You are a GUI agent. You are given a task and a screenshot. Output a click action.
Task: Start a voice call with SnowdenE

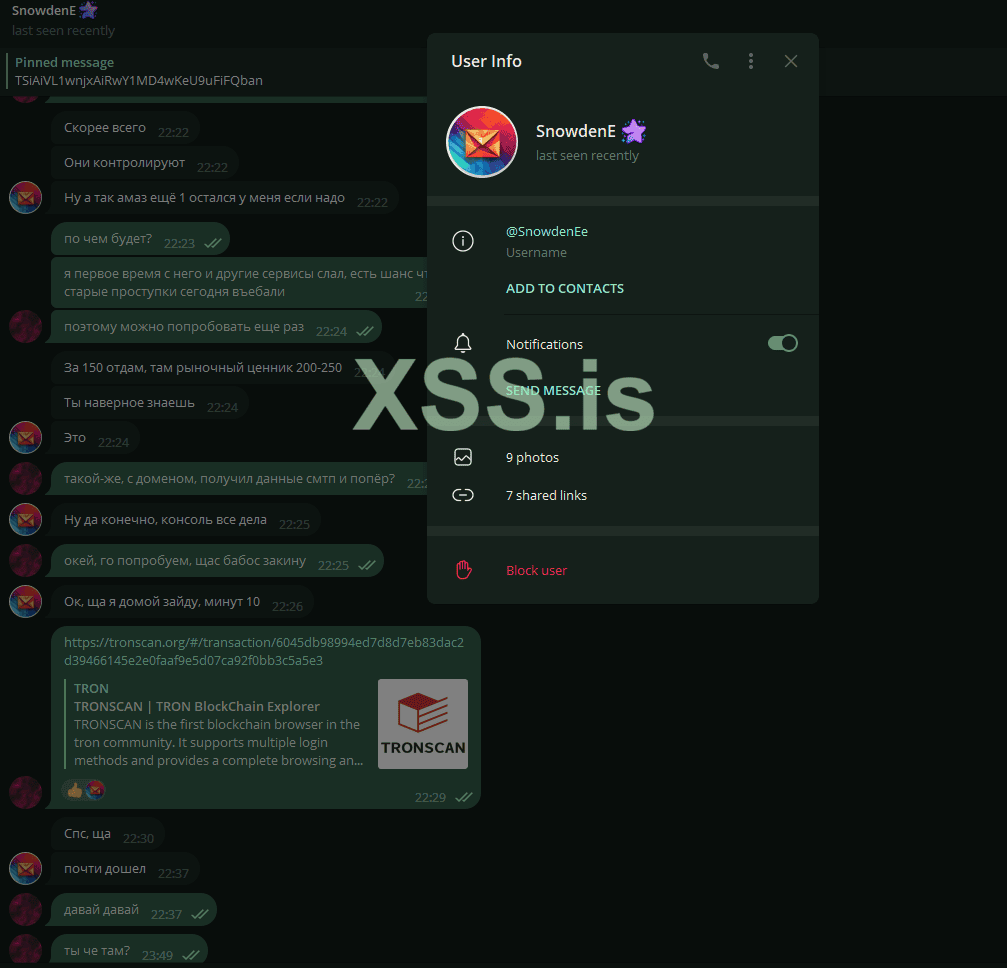711,61
